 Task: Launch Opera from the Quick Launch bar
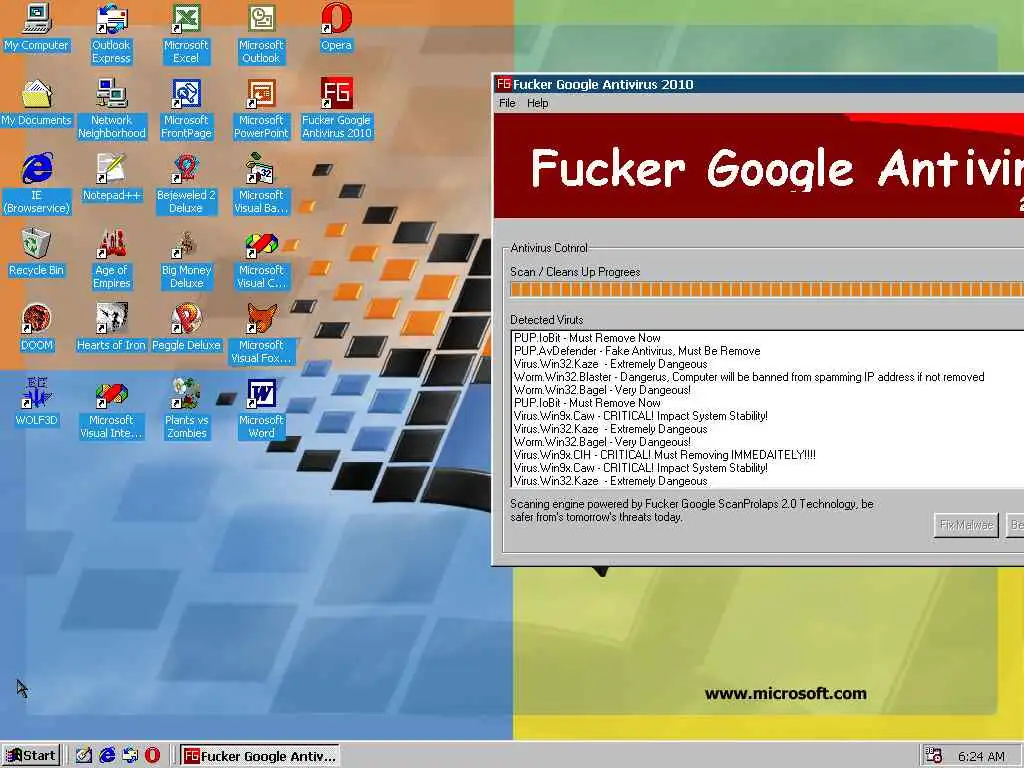pos(152,756)
